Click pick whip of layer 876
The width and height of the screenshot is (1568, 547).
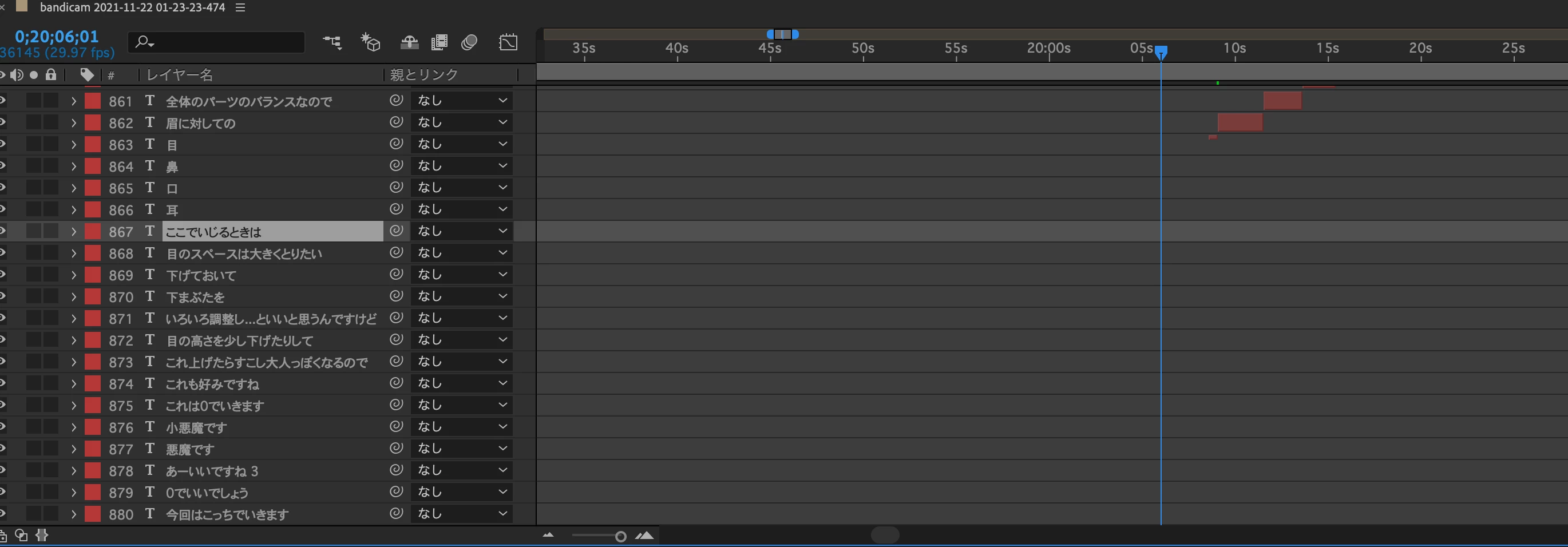(396, 426)
